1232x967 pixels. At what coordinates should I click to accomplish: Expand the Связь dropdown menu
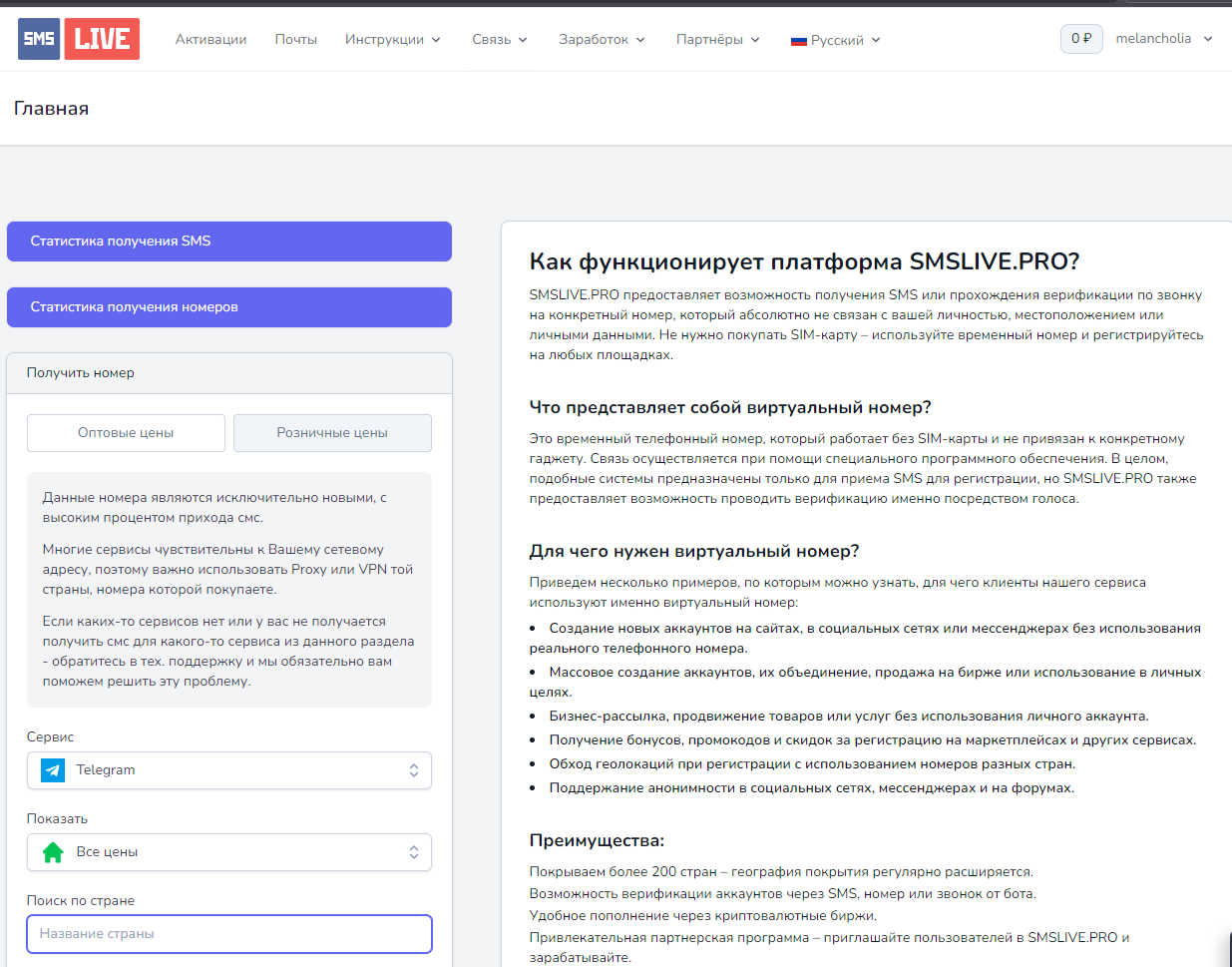click(x=500, y=40)
